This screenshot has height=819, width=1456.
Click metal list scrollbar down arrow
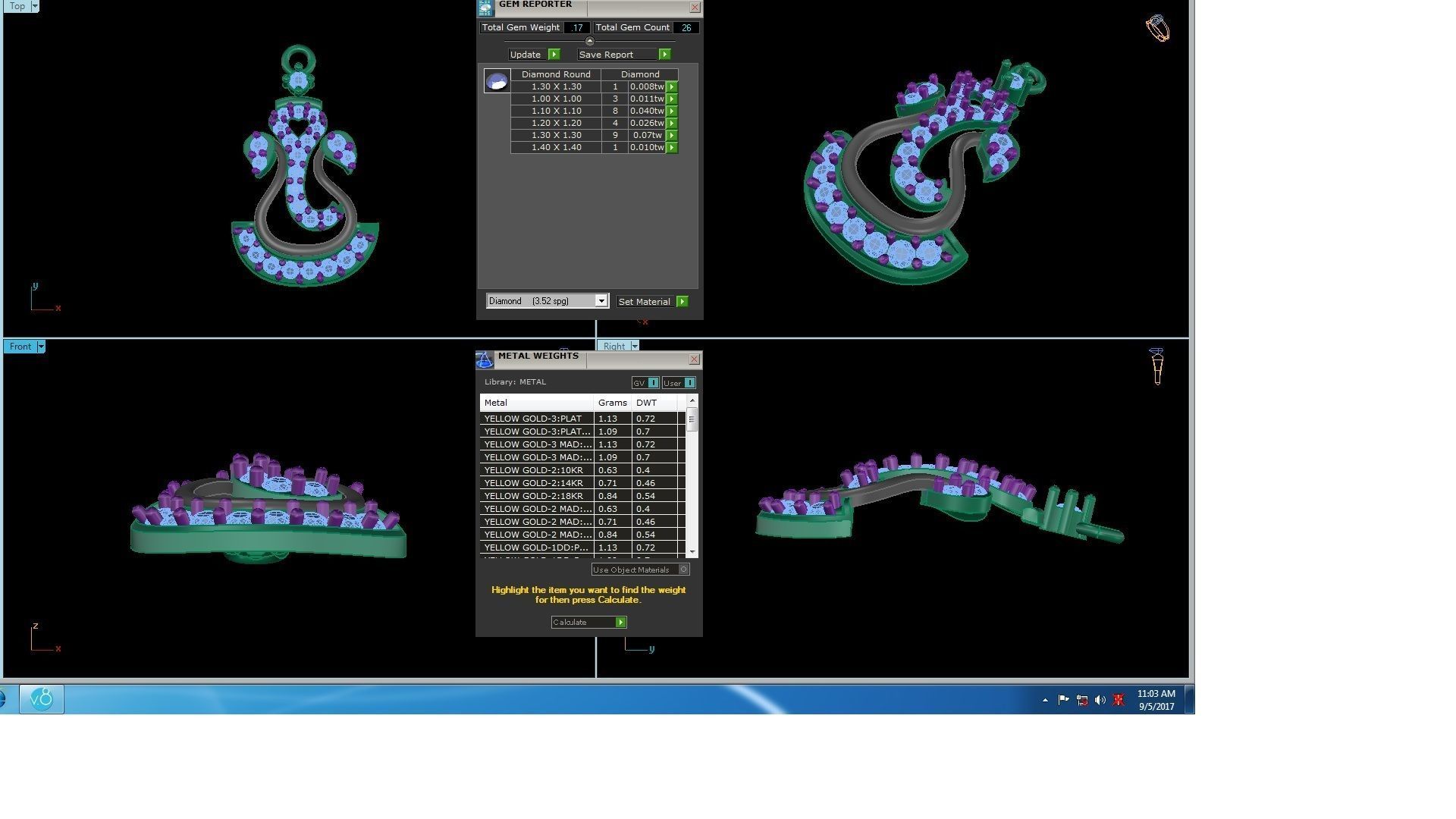click(x=692, y=552)
